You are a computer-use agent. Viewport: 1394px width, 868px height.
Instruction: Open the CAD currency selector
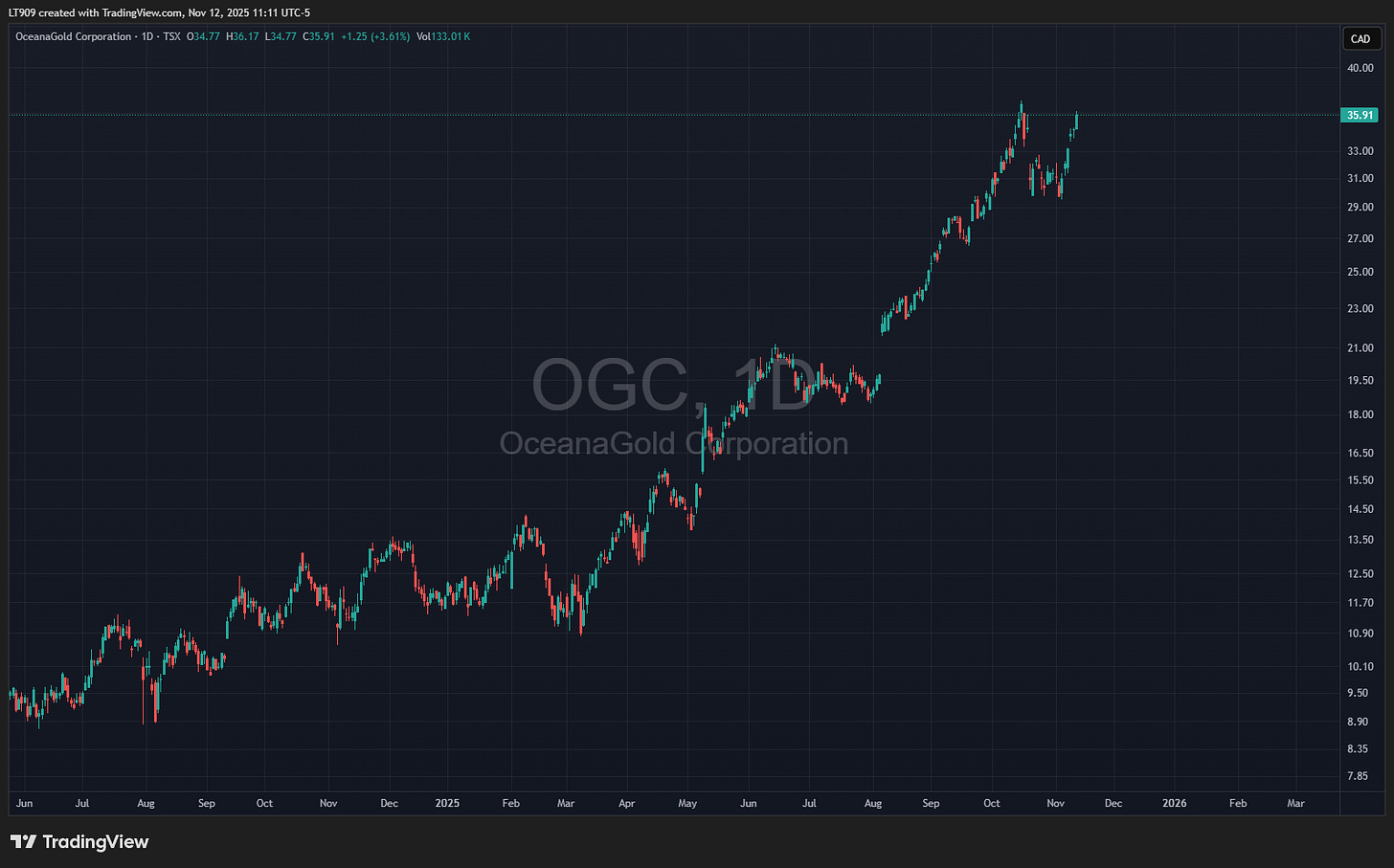(1360, 39)
